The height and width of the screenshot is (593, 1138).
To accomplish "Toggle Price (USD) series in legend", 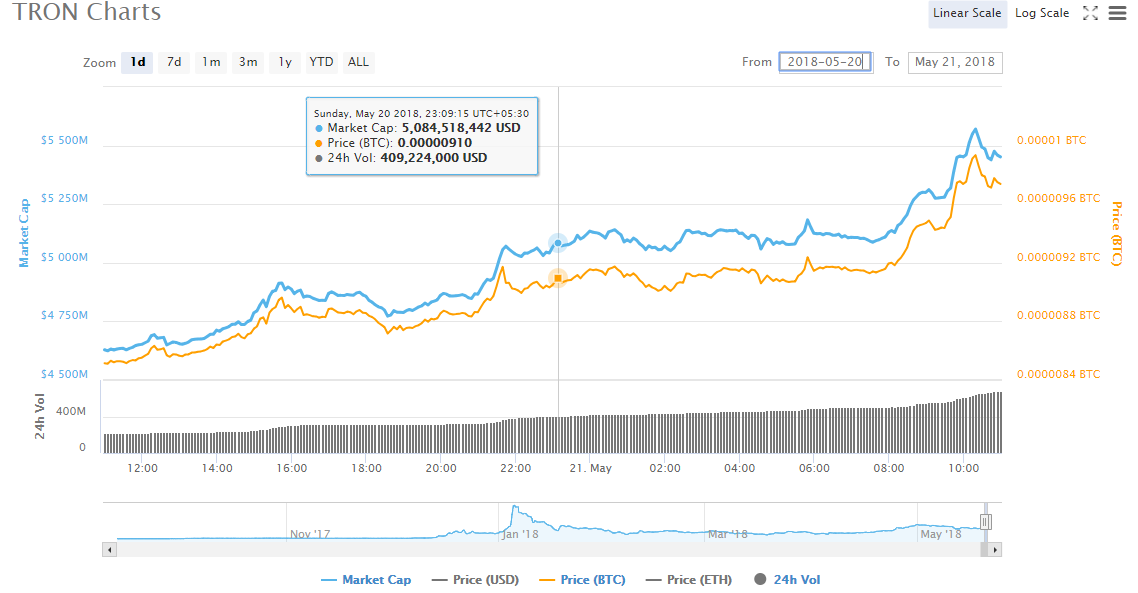I will click(475, 580).
